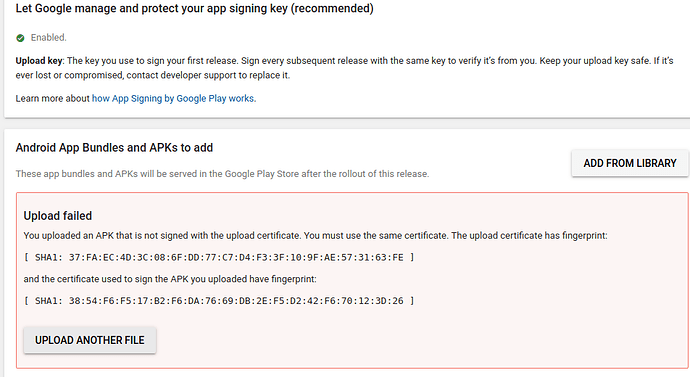Click the closing bracket after fingerprint ending 63:FE
The width and height of the screenshot is (690, 377).
pos(412,257)
